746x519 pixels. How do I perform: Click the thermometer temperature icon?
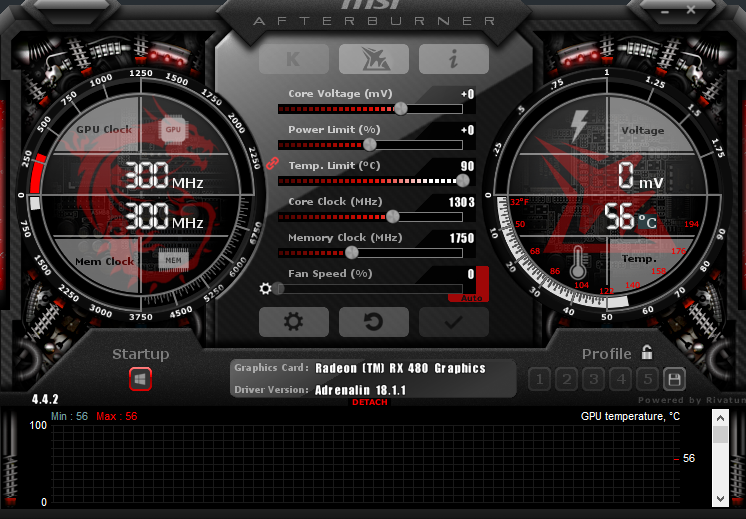pyautogui.click(x=578, y=263)
